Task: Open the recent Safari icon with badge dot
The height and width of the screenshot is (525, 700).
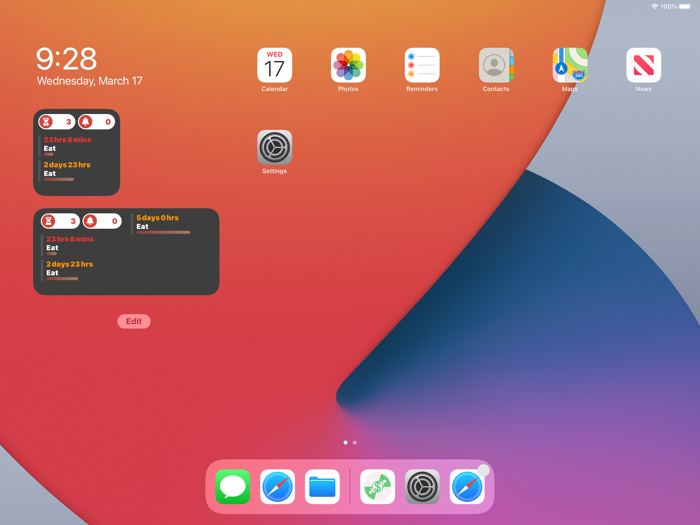Action: [467, 487]
